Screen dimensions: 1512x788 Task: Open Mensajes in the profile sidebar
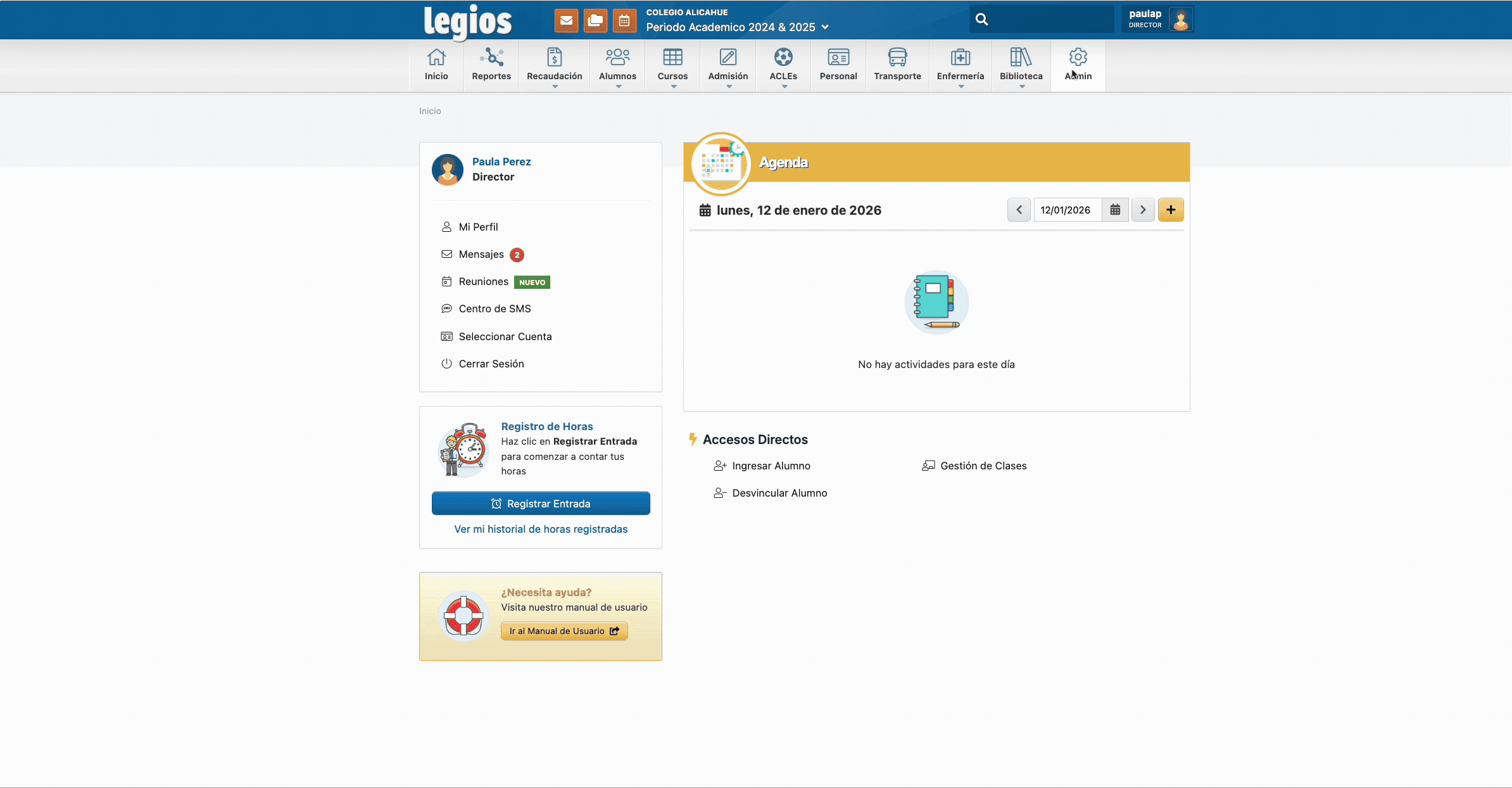[x=481, y=254]
